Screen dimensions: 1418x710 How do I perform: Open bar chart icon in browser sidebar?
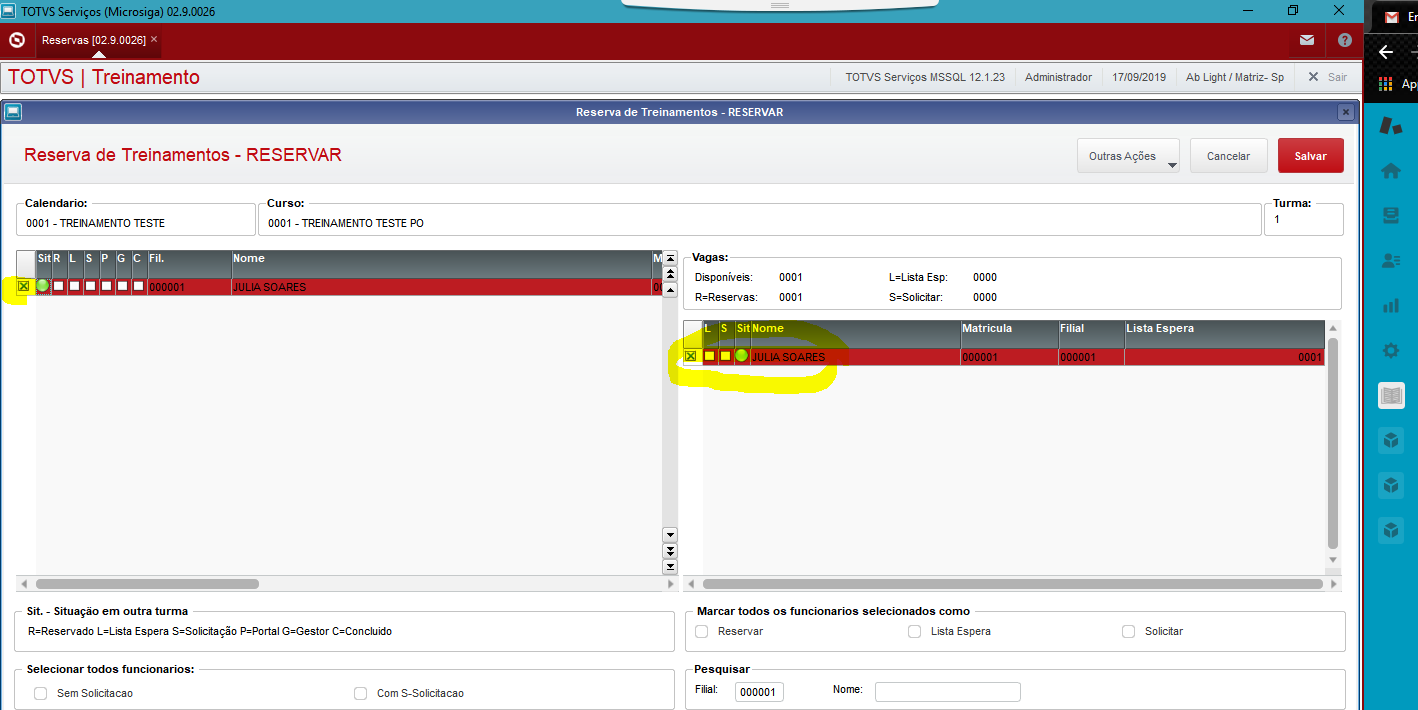pyautogui.click(x=1390, y=306)
